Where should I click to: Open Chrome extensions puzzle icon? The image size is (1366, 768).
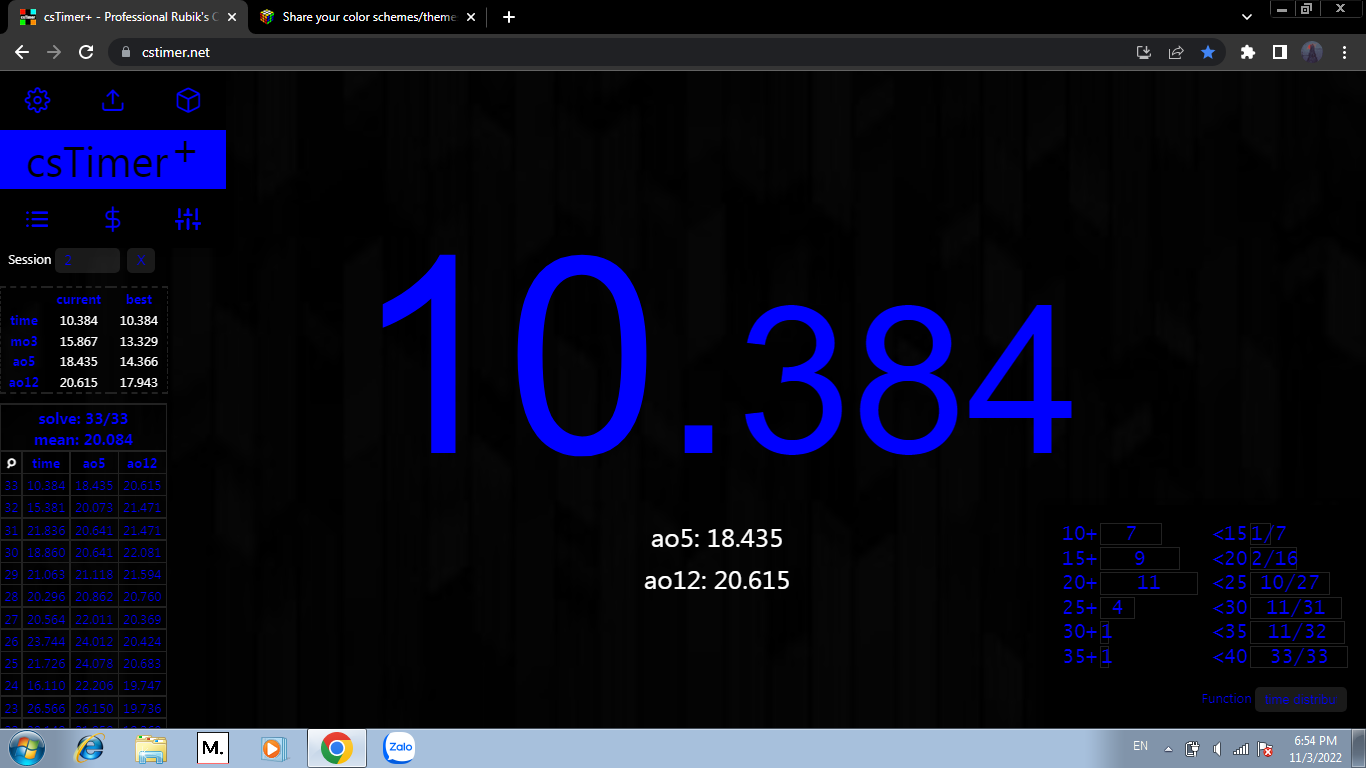(1247, 52)
